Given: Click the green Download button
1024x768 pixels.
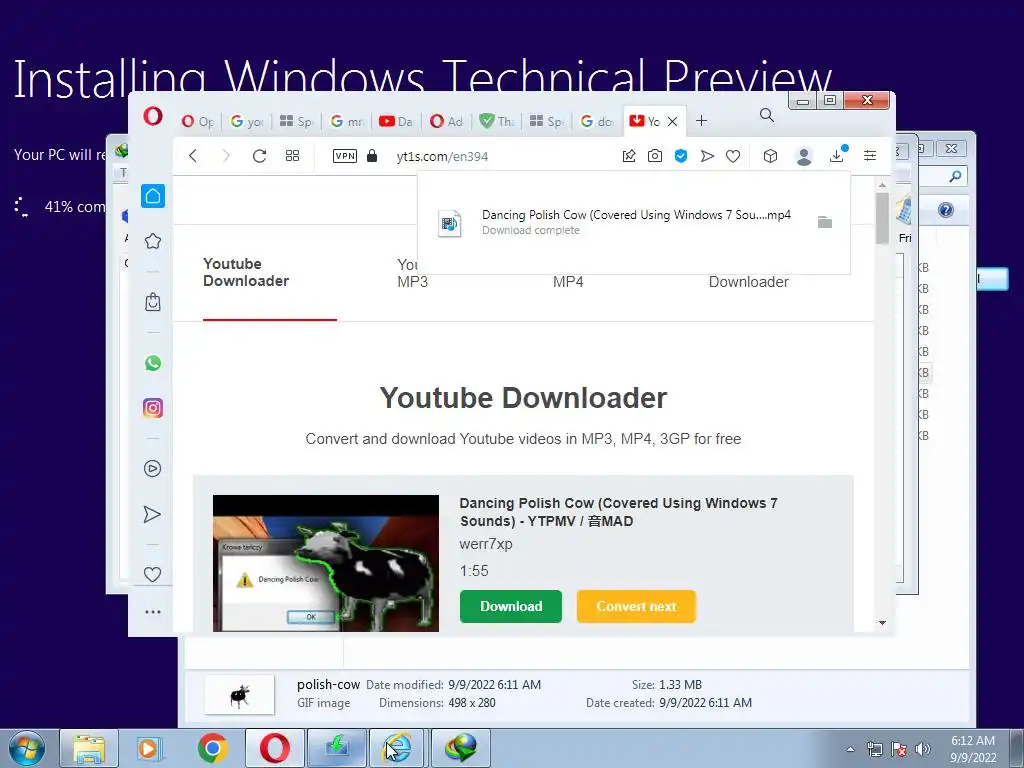Looking at the screenshot, I should (x=511, y=606).
